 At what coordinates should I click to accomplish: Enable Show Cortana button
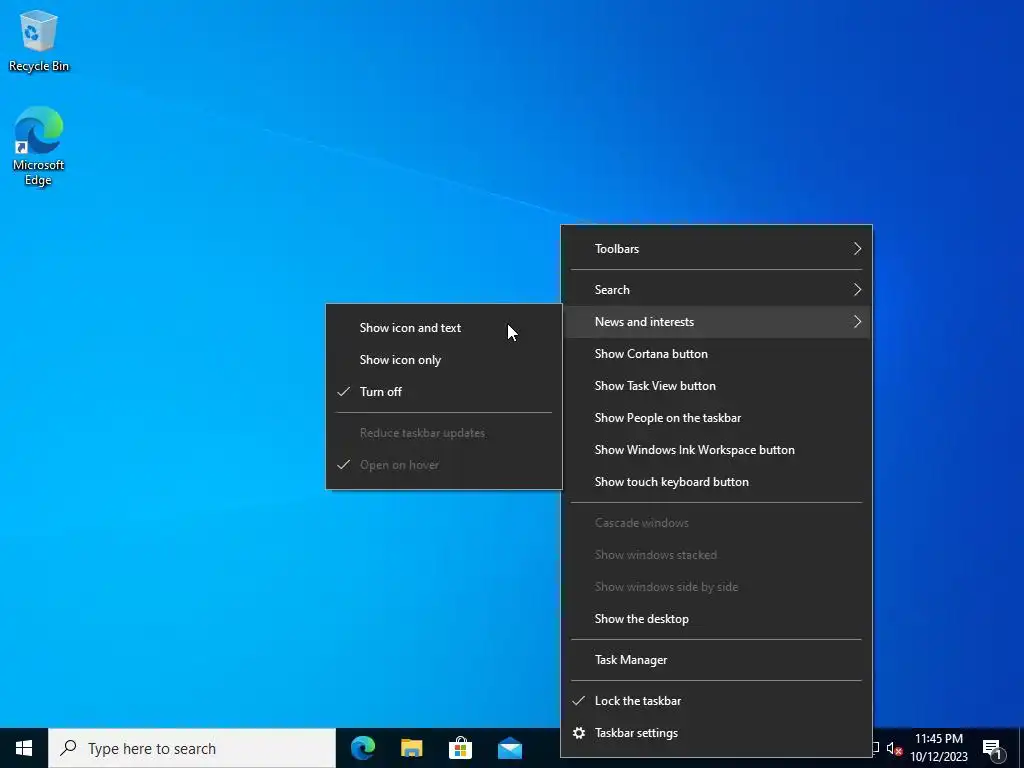(716, 354)
